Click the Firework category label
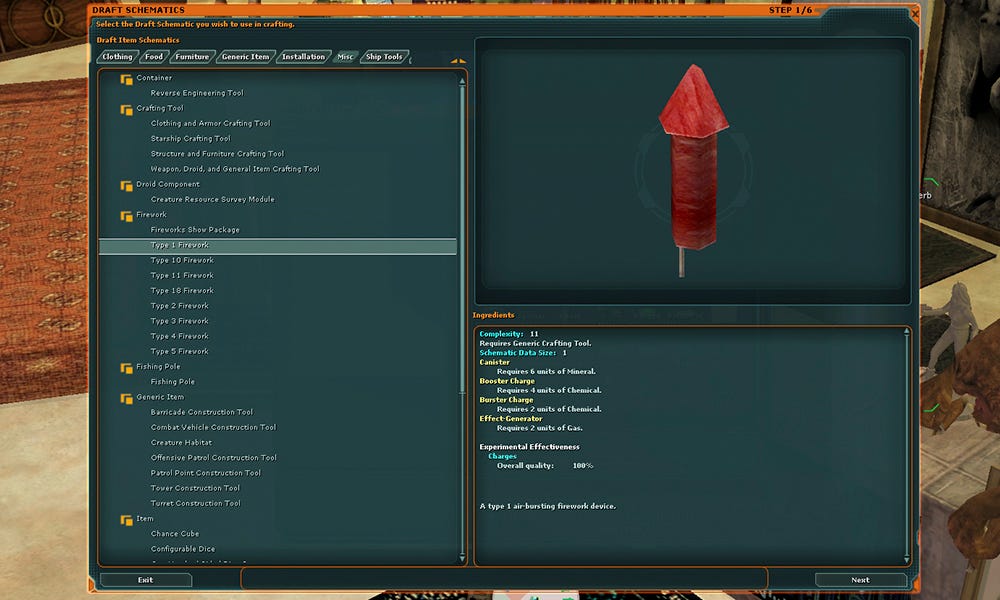This screenshot has height=600, width=1000. point(151,215)
